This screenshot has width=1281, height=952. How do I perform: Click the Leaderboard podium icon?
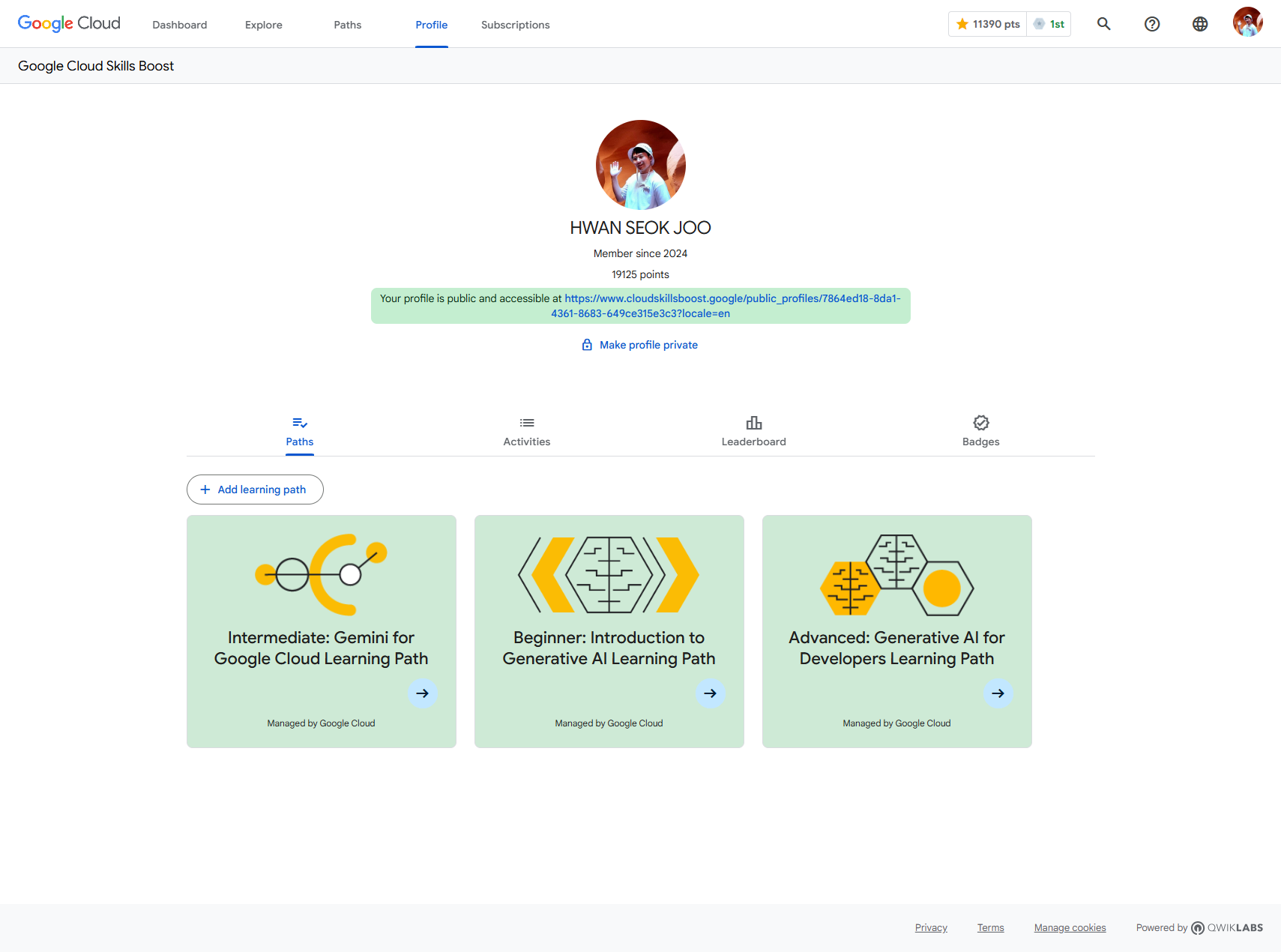(754, 423)
